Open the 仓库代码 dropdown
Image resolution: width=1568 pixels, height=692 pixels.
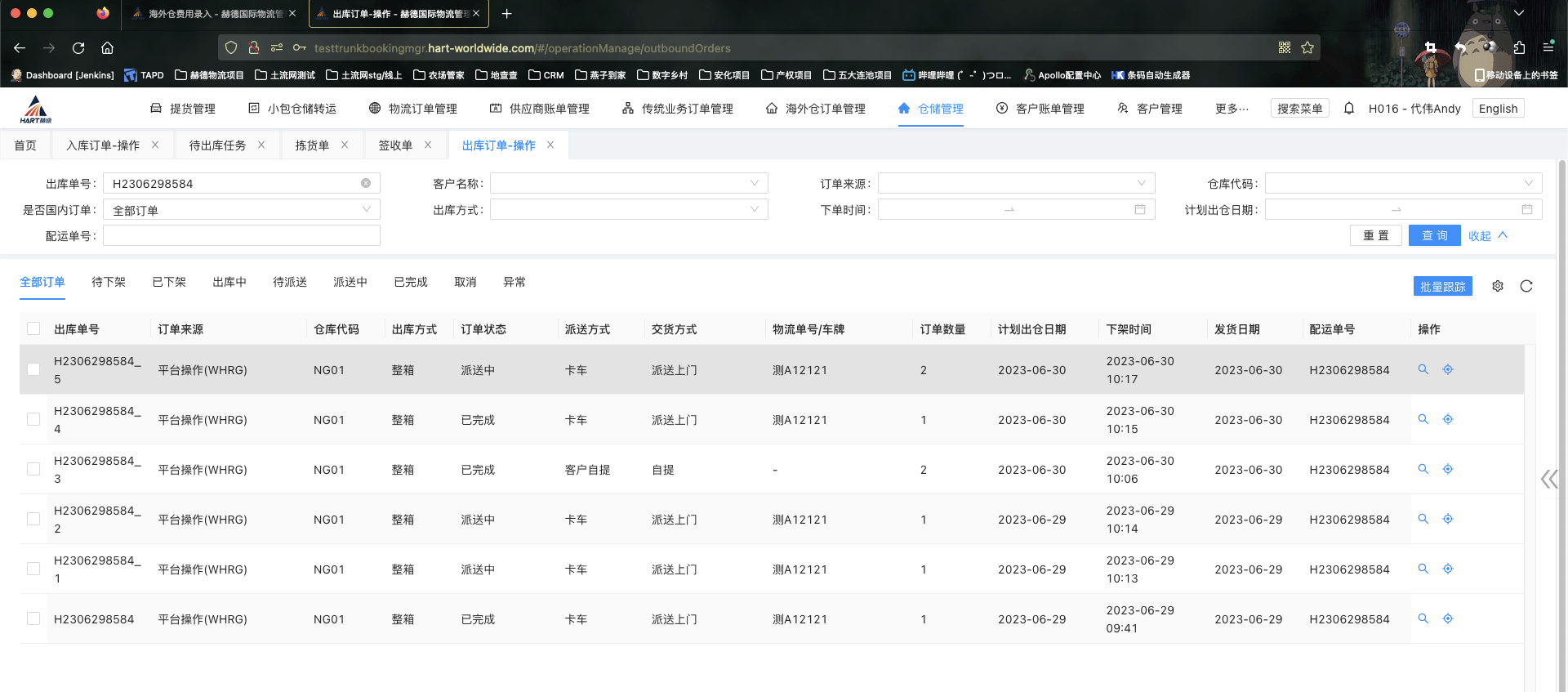click(x=1402, y=183)
